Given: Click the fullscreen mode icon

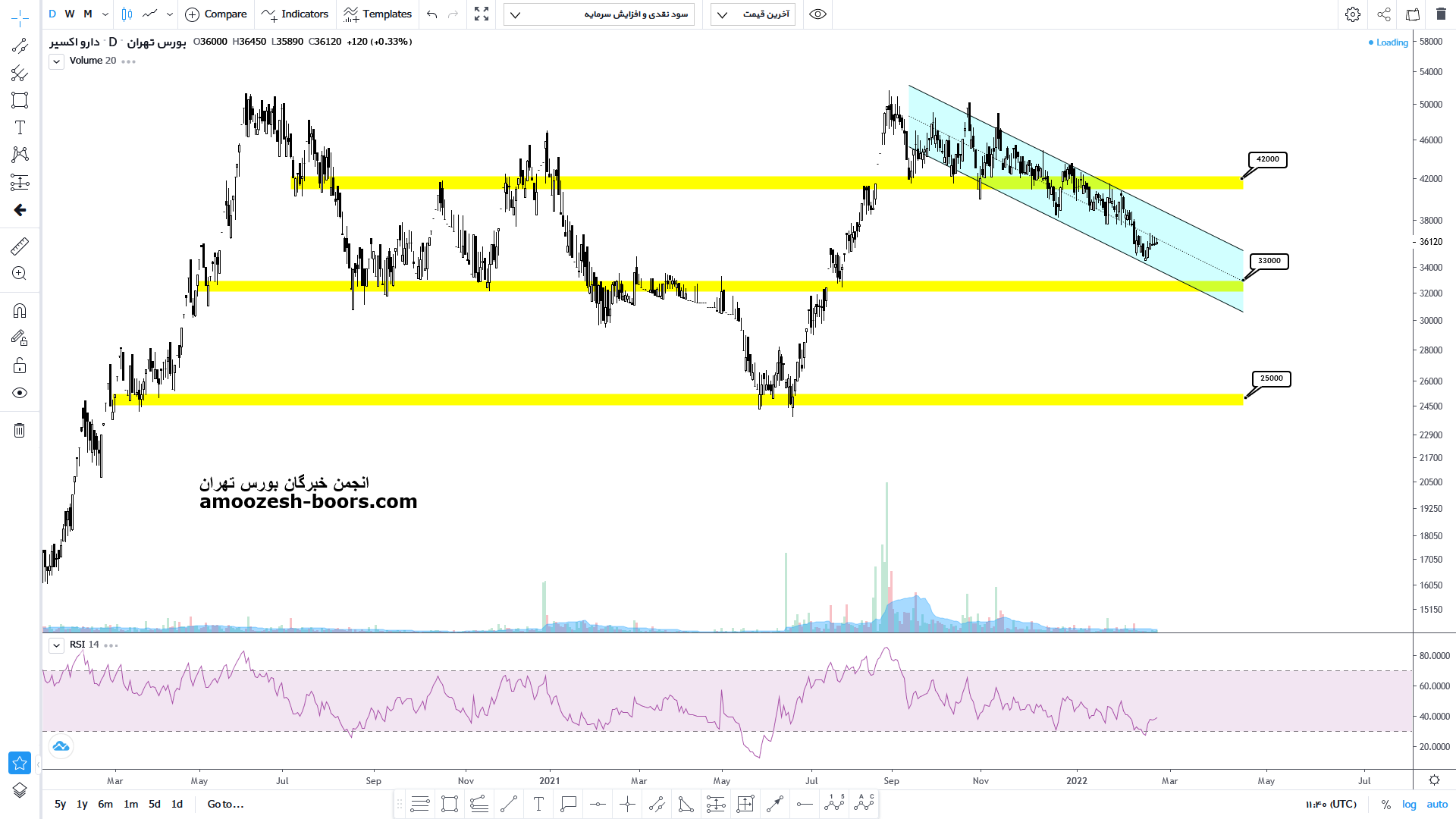Looking at the screenshot, I should (x=482, y=14).
